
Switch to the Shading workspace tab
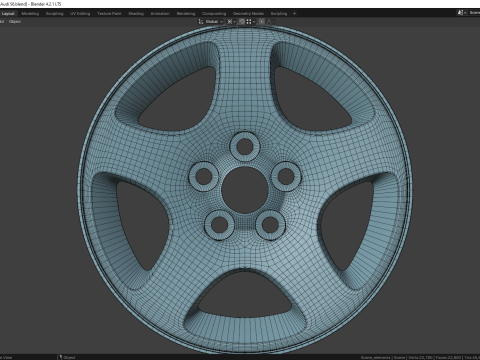[x=136, y=14]
